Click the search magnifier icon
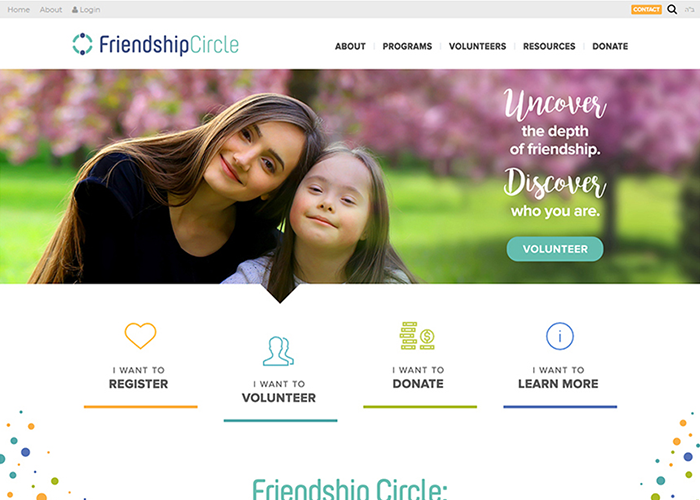 click(x=672, y=9)
